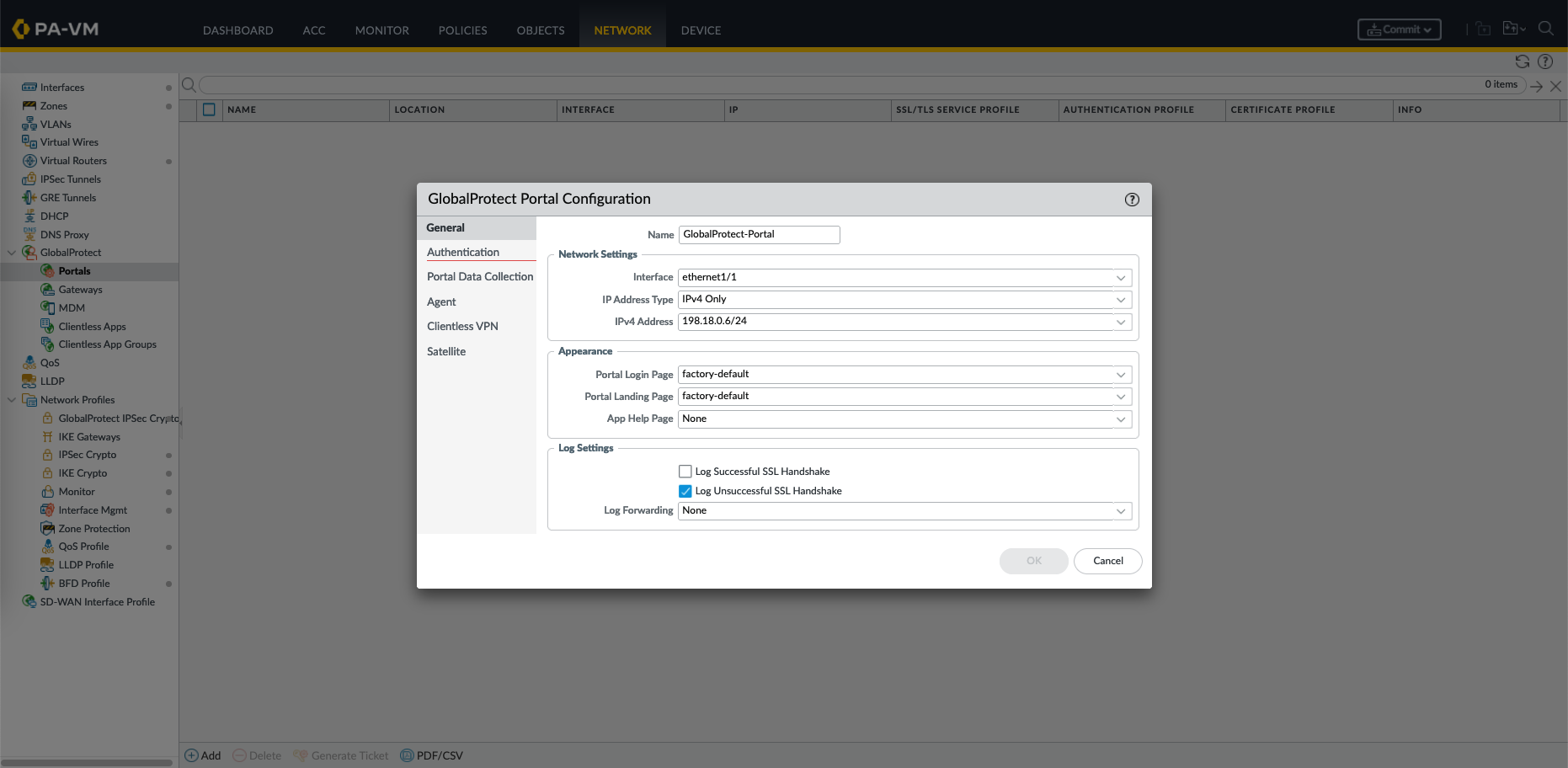Toggle the select-all checkbox in table header

click(210, 109)
